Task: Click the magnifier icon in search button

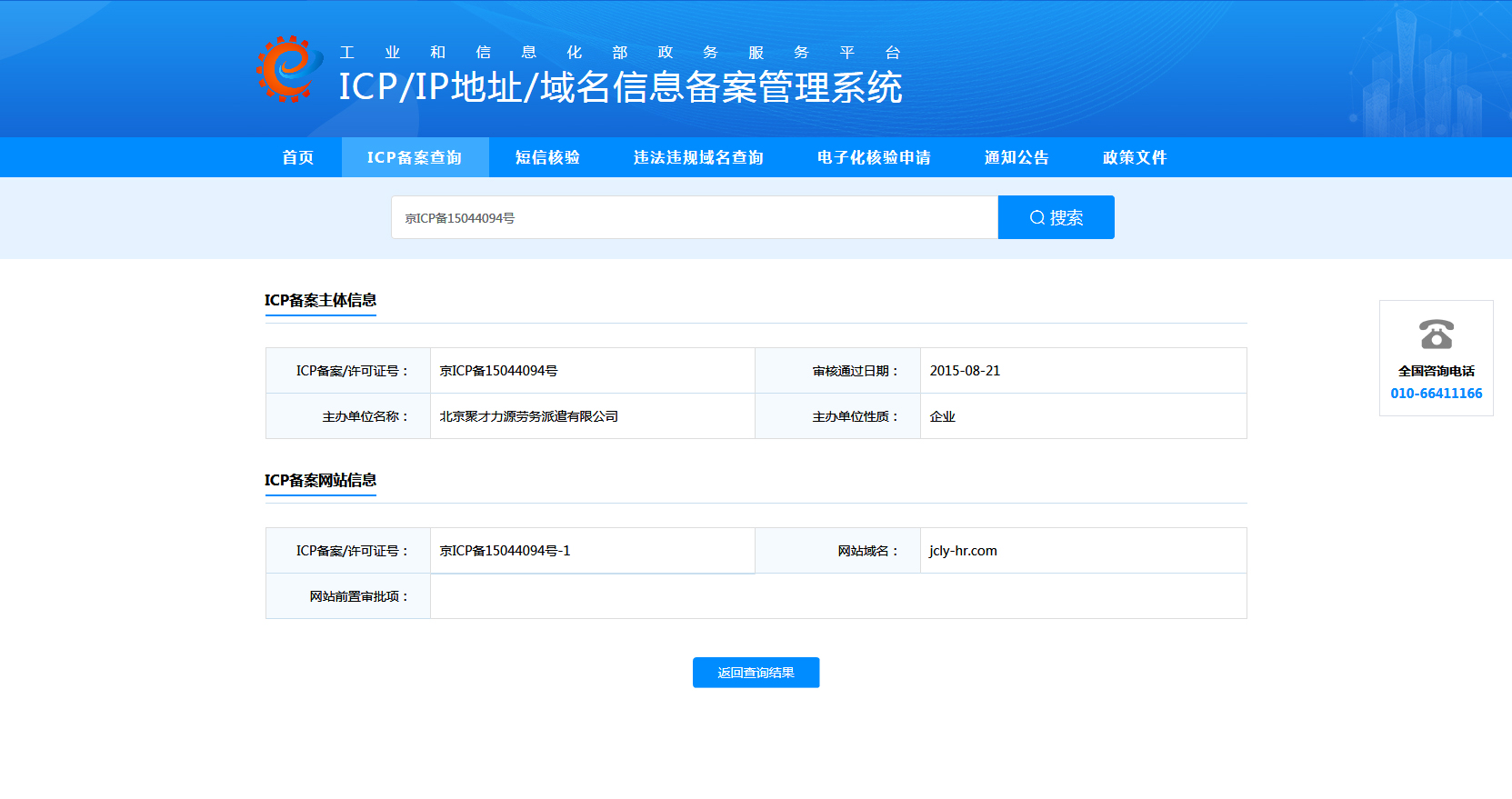Action: [x=1036, y=218]
